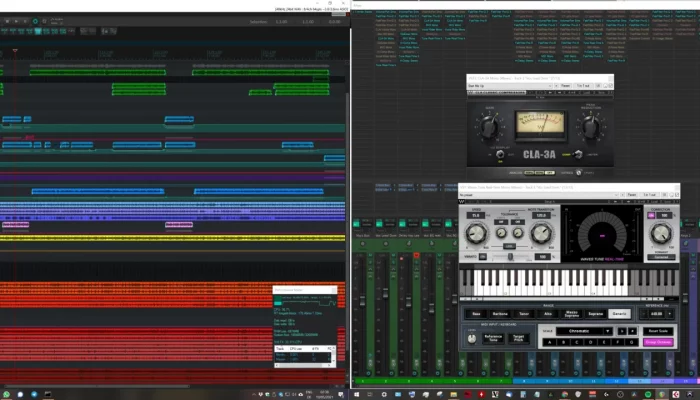This screenshot has height=400, width=700.
Task: Adjust the HiFreq knob on the CLA-3A
Action: [x=579, y=173]
